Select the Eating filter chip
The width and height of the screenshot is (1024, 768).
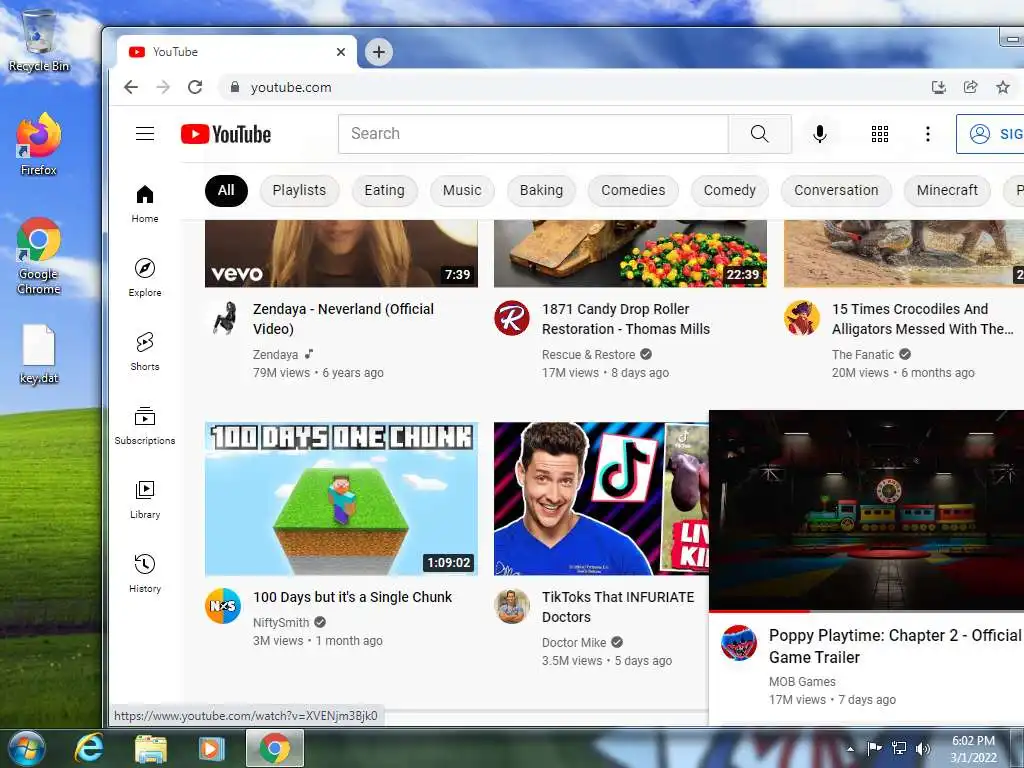pyautogui.click(x=384, y=190)
